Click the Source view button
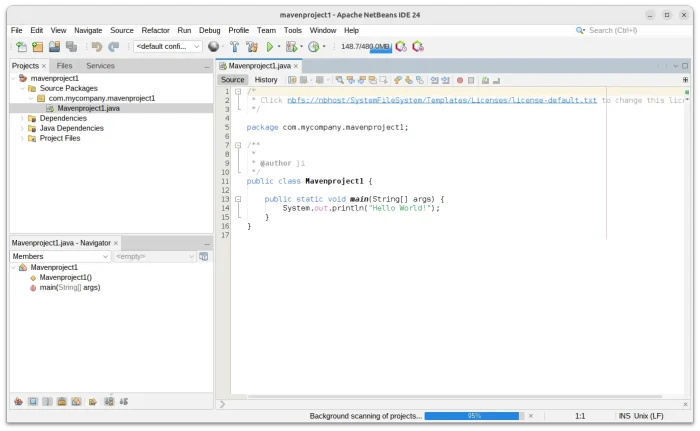 (233, 80)
